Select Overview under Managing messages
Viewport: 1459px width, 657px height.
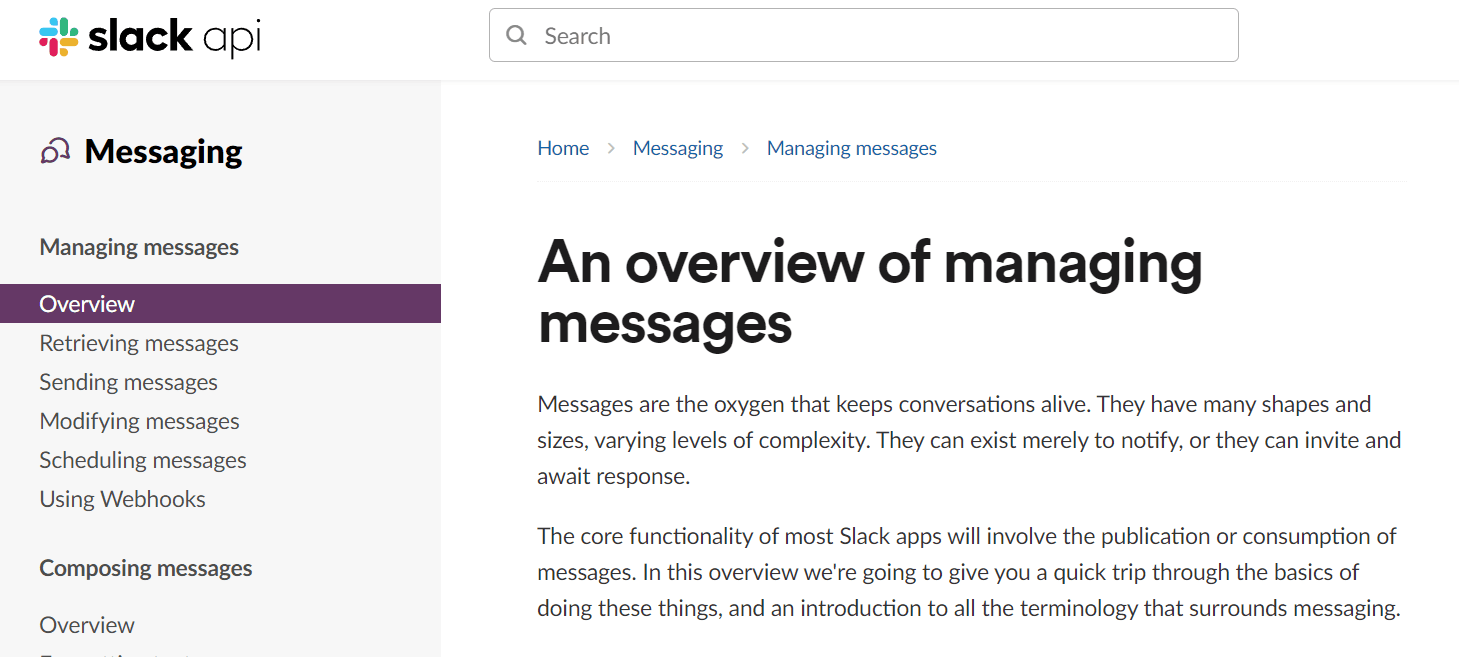86,303
